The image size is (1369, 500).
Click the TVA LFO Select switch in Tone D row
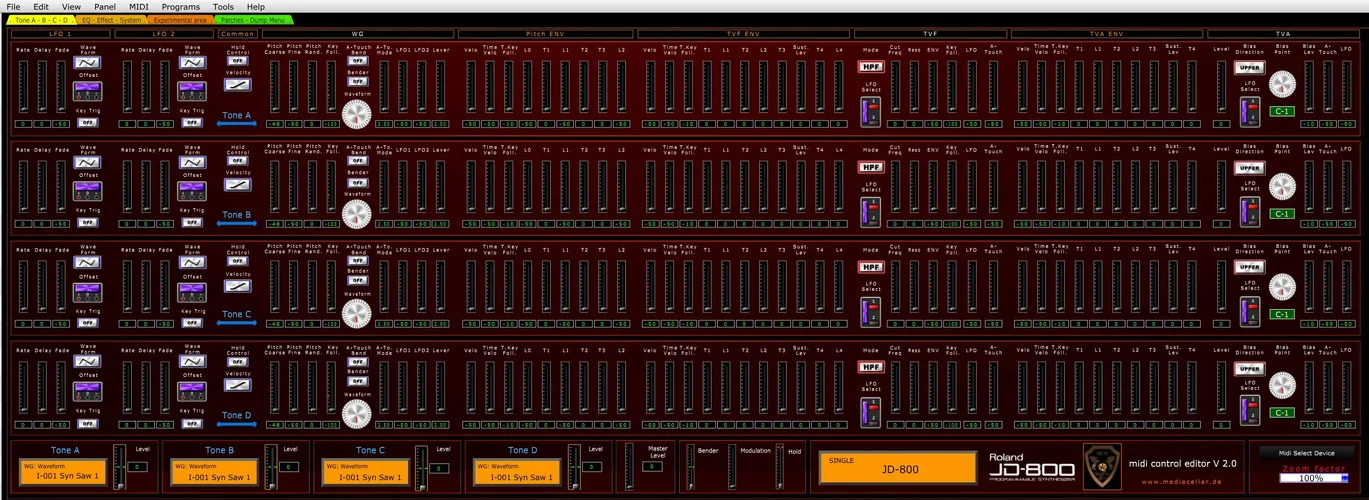(1250, 411)
